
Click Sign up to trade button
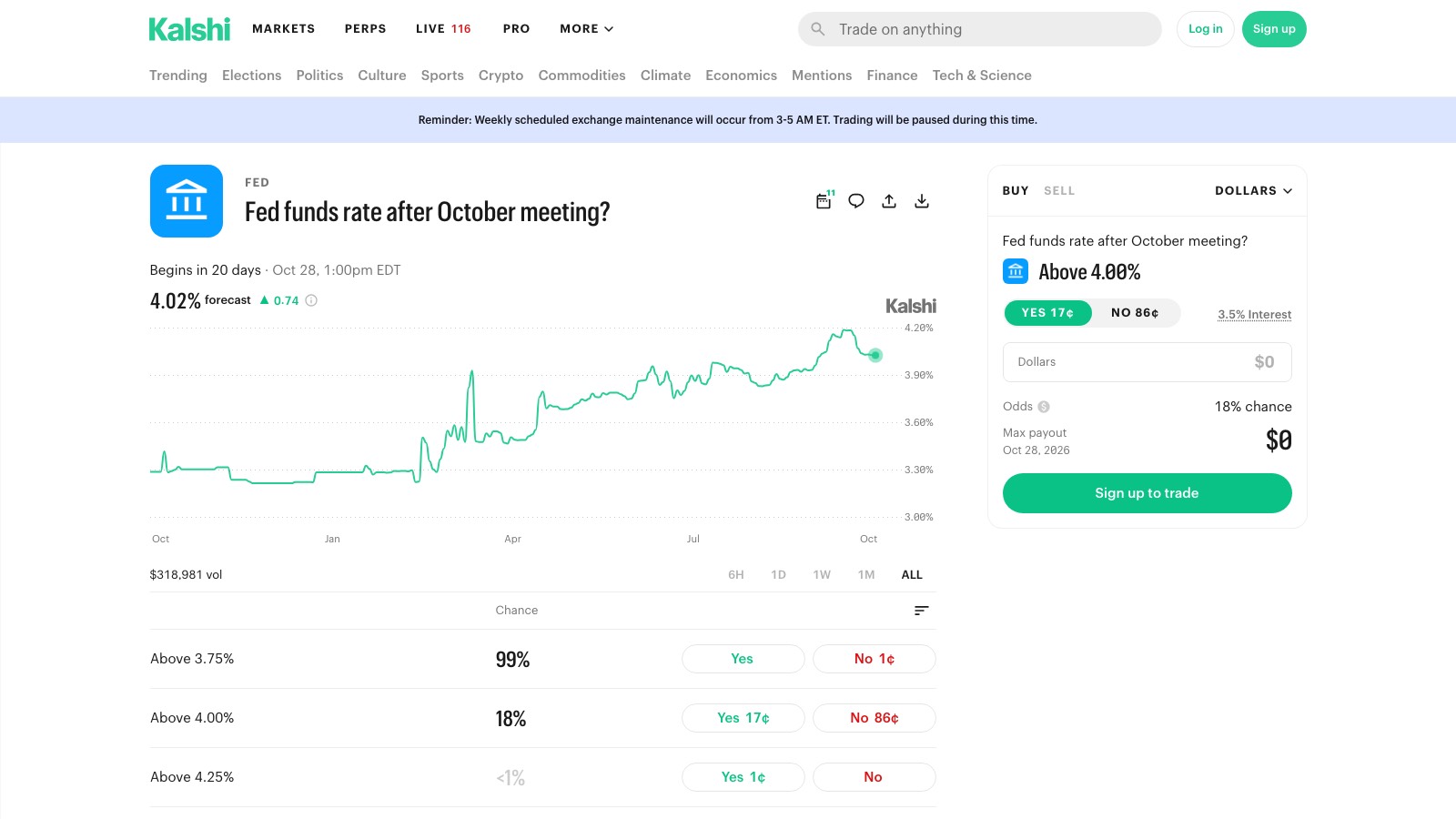1147,493
